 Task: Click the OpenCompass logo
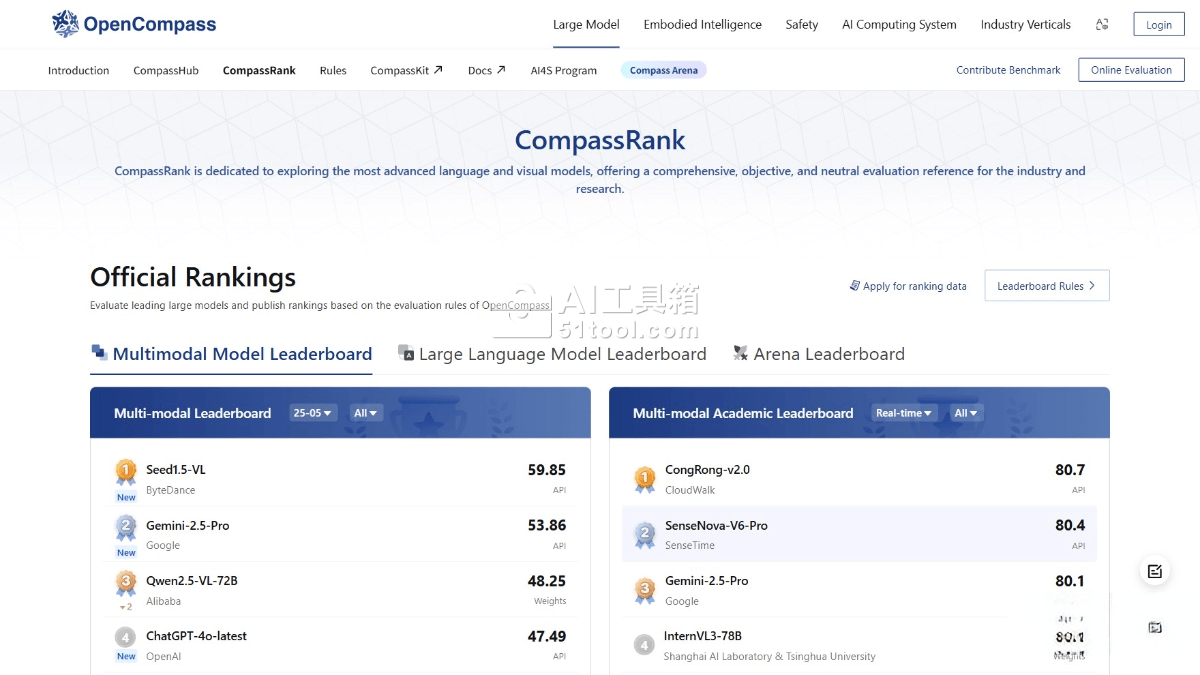(x=134, y=24)
